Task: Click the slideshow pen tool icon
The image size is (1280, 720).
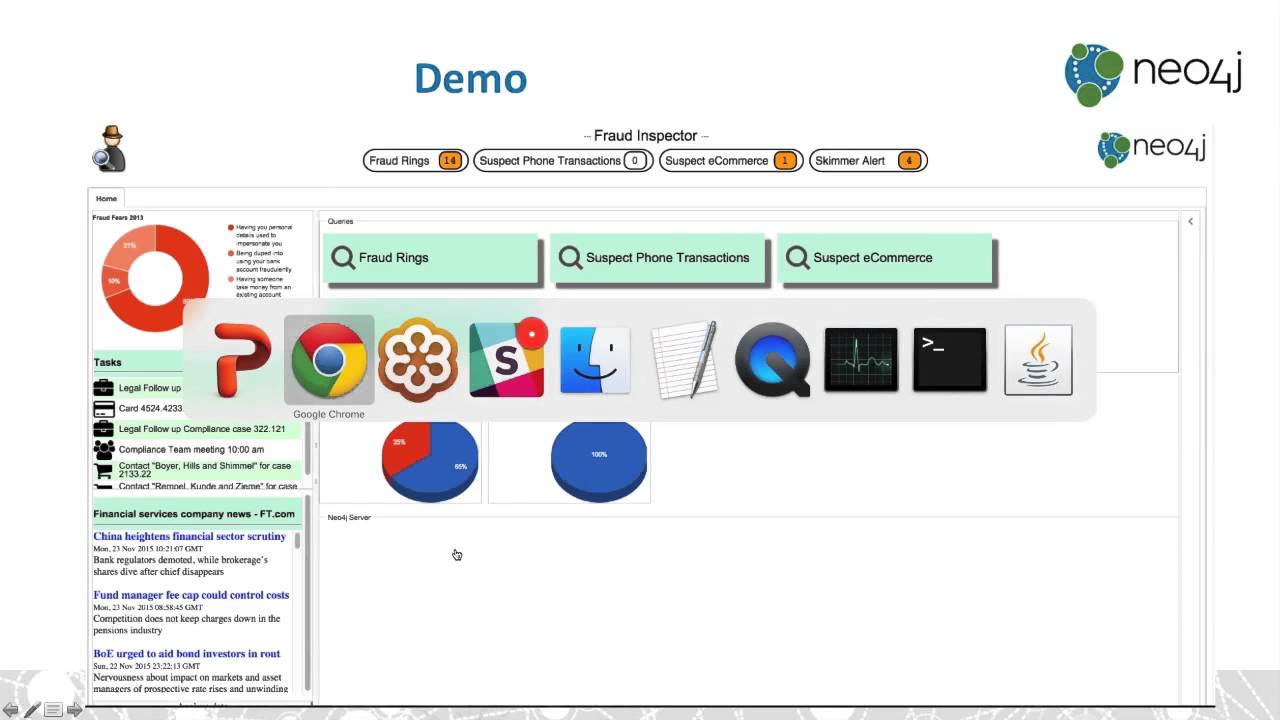Action: coord(32,710)
